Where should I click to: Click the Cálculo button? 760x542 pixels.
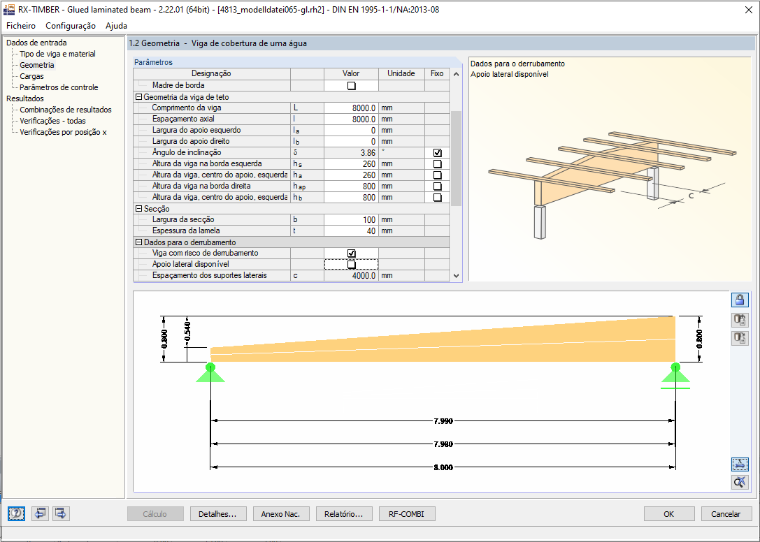155,514
